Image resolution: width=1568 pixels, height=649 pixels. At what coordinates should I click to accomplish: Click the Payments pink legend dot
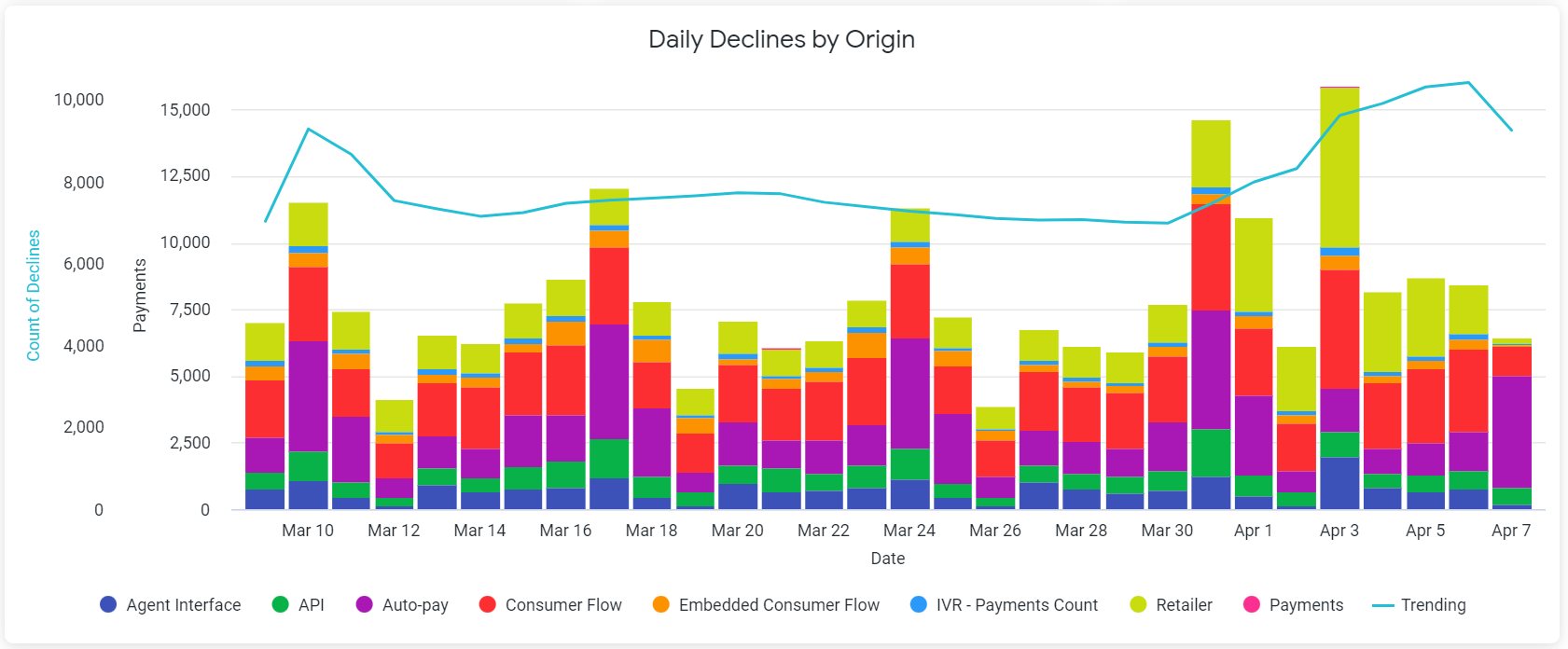point(1252,604)
